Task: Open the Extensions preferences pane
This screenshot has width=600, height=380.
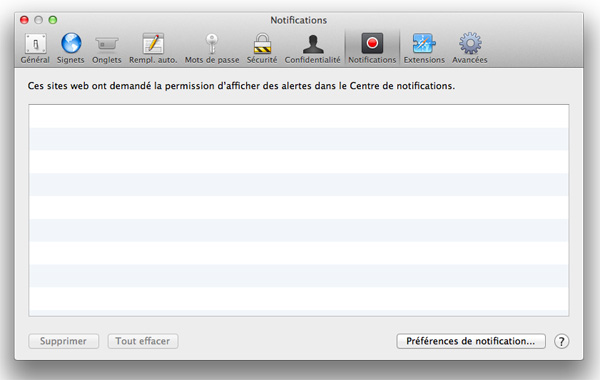Action: coord(424,48)
